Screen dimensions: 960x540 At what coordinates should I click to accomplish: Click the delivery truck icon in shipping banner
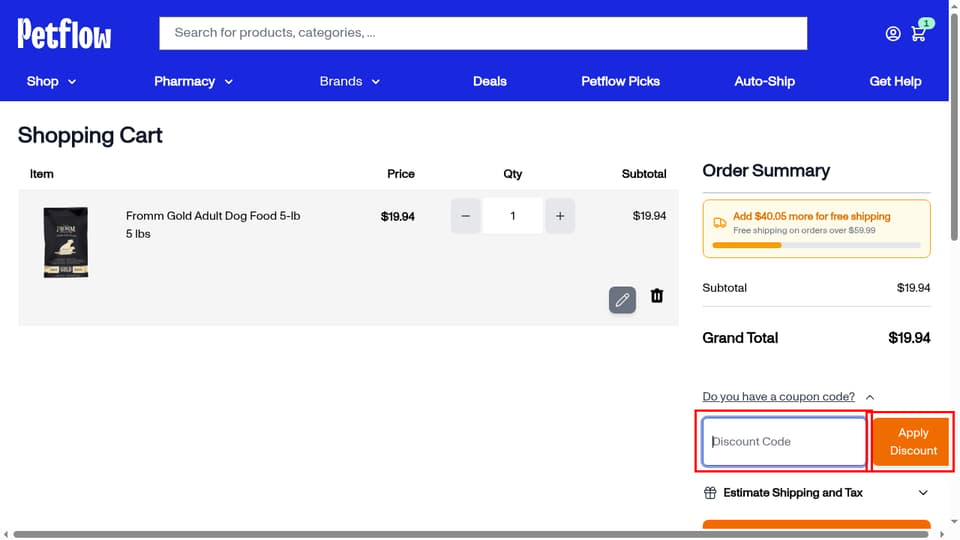[x=720, y=223]
